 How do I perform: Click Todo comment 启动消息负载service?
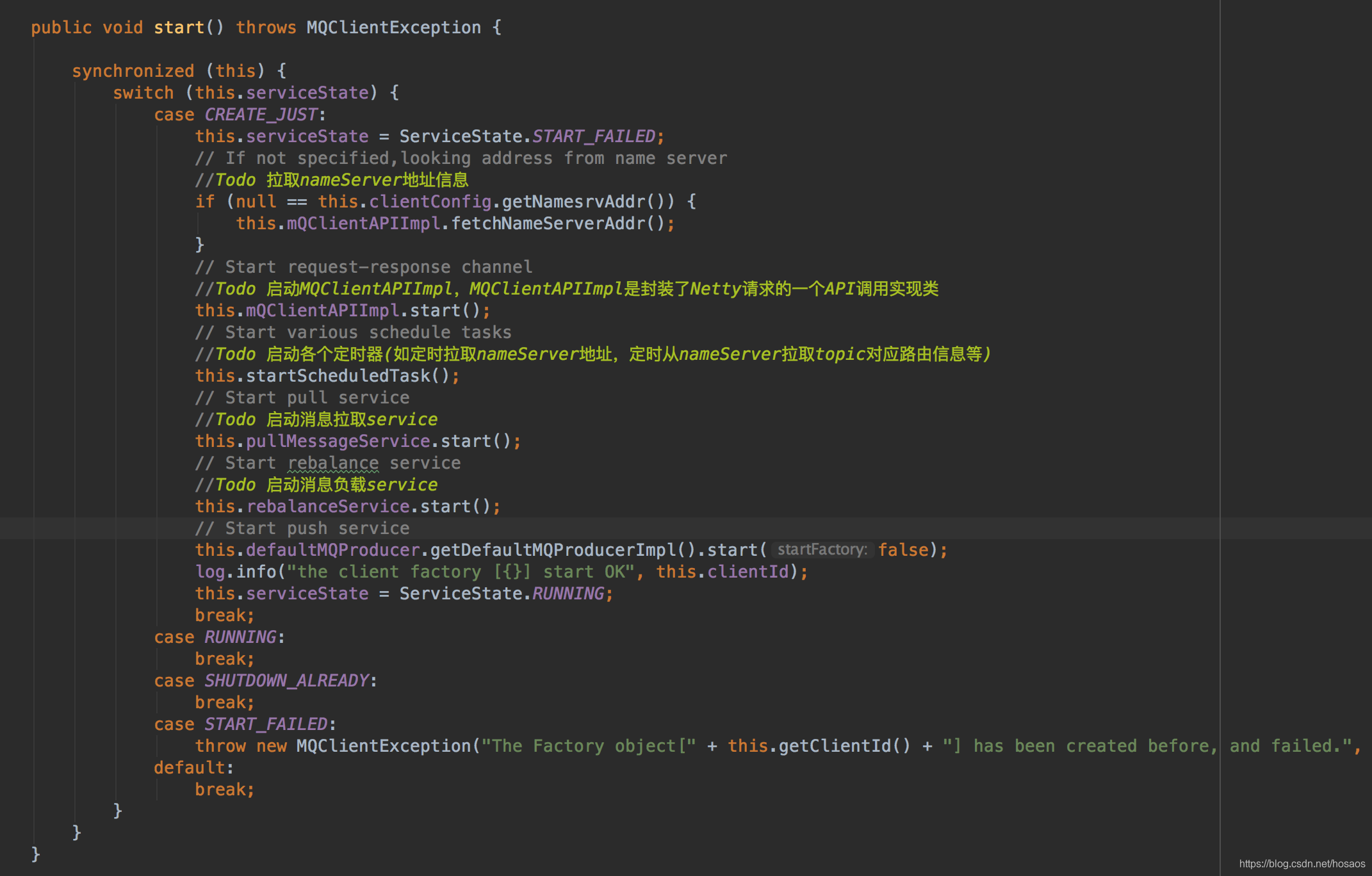(316, 485)
